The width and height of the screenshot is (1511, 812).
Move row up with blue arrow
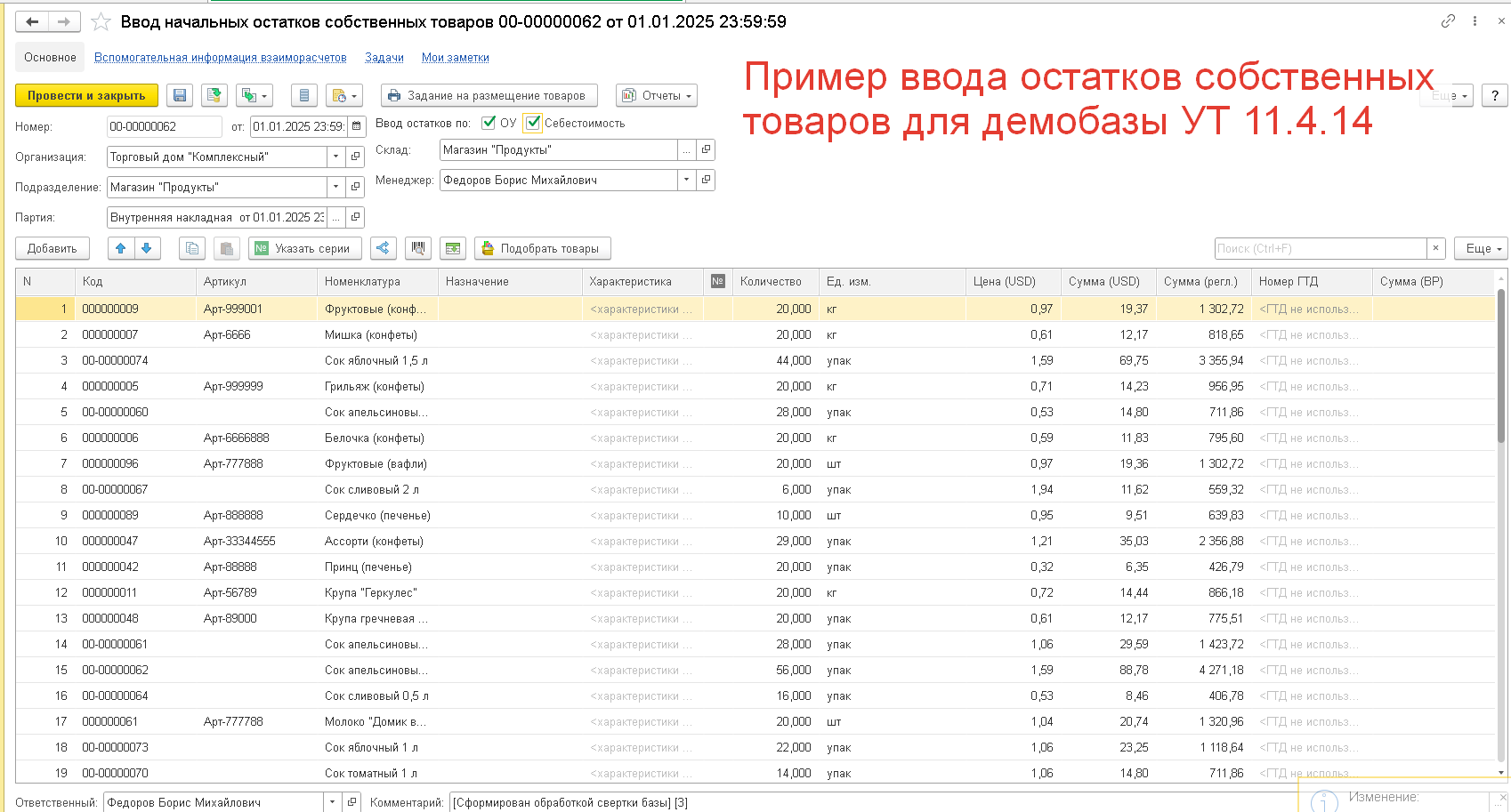[121, 249]
